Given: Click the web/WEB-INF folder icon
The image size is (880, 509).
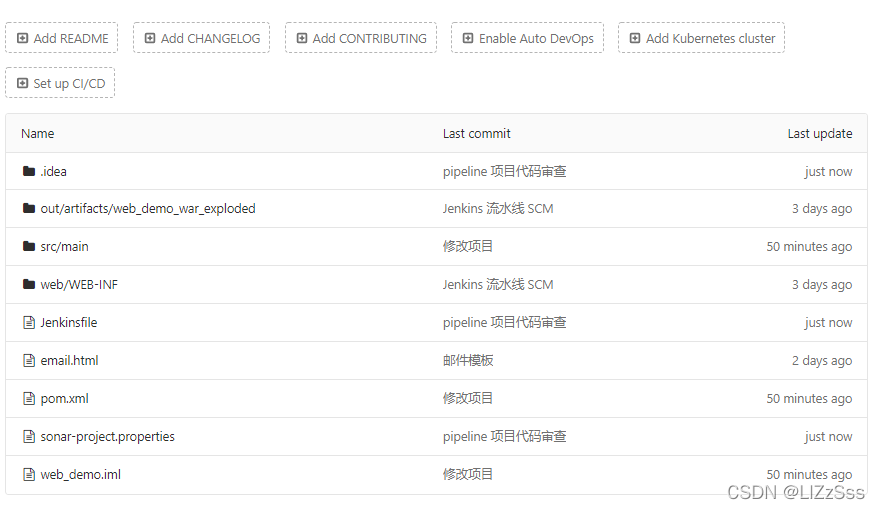Looking at the screenshot, I should 29,285.
